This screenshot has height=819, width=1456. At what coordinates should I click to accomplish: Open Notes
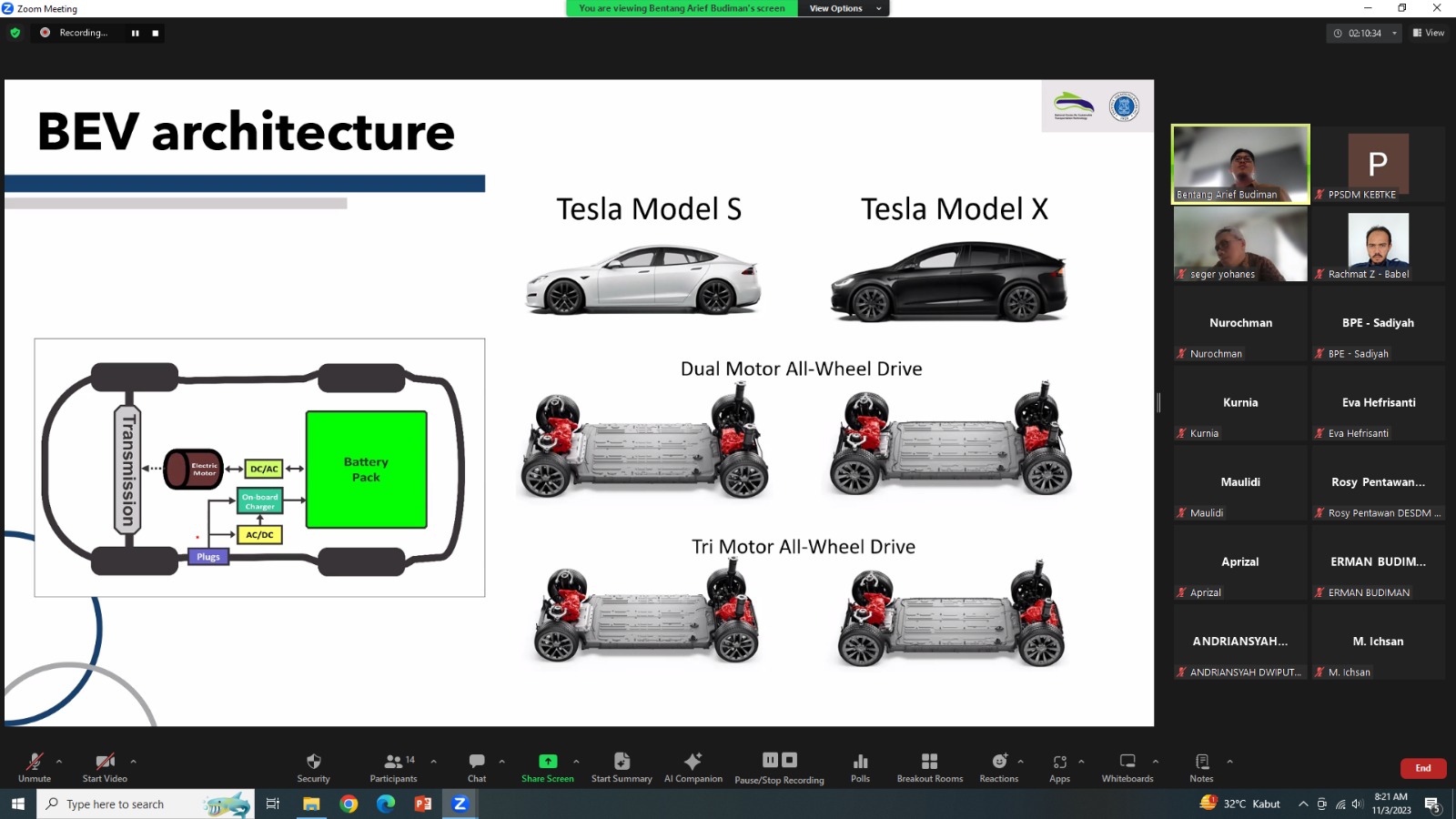(1201, 767)
